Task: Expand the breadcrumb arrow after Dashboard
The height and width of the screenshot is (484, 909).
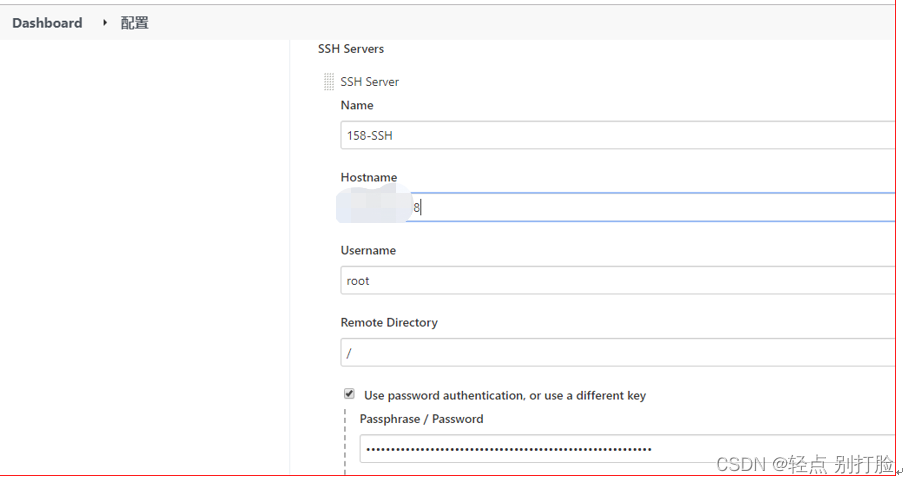Action: [x=104, y=22]
